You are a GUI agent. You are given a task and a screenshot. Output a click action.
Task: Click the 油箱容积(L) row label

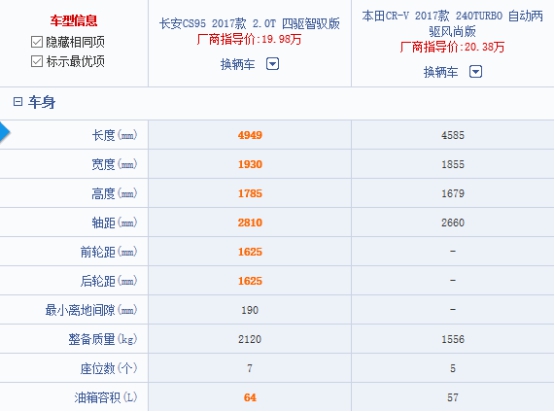point(105,397)
